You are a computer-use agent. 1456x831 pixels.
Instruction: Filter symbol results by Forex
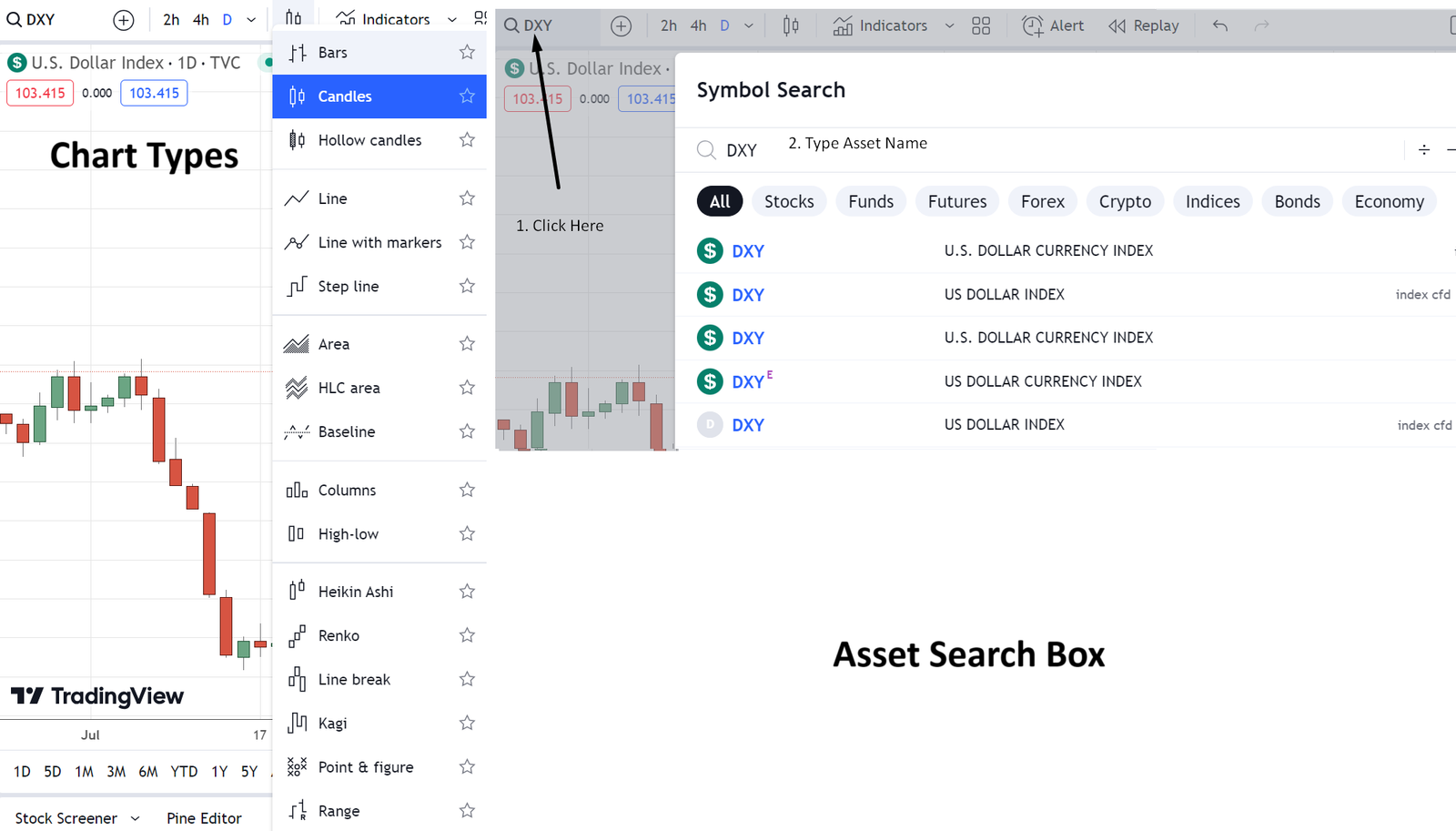click(1043, 201)
